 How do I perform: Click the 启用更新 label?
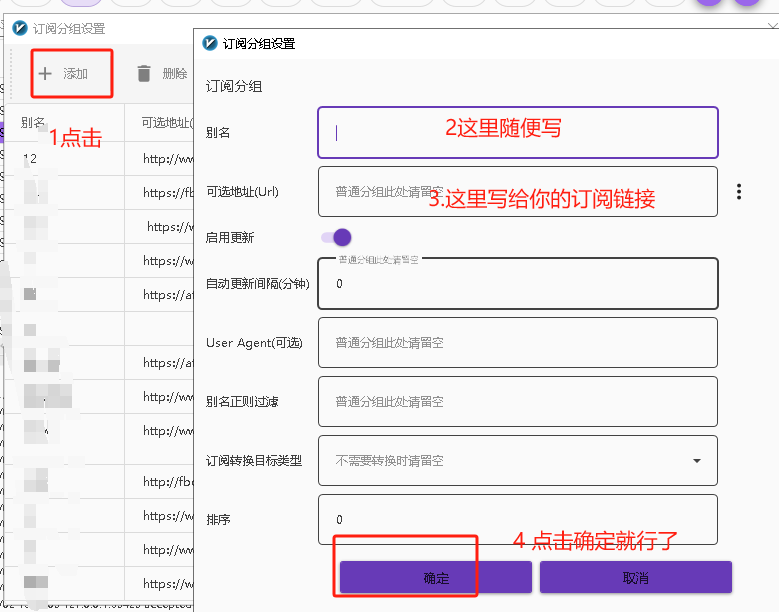point(230,237)
